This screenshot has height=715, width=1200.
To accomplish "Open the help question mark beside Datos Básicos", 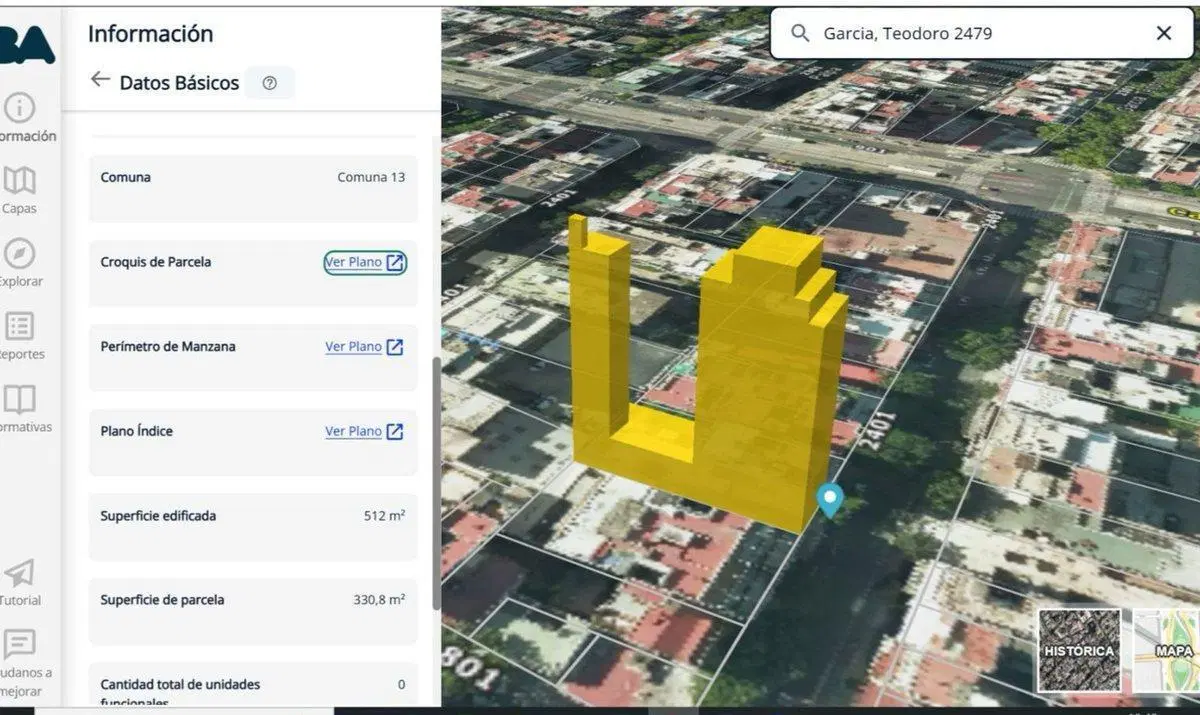I will 269,83.
